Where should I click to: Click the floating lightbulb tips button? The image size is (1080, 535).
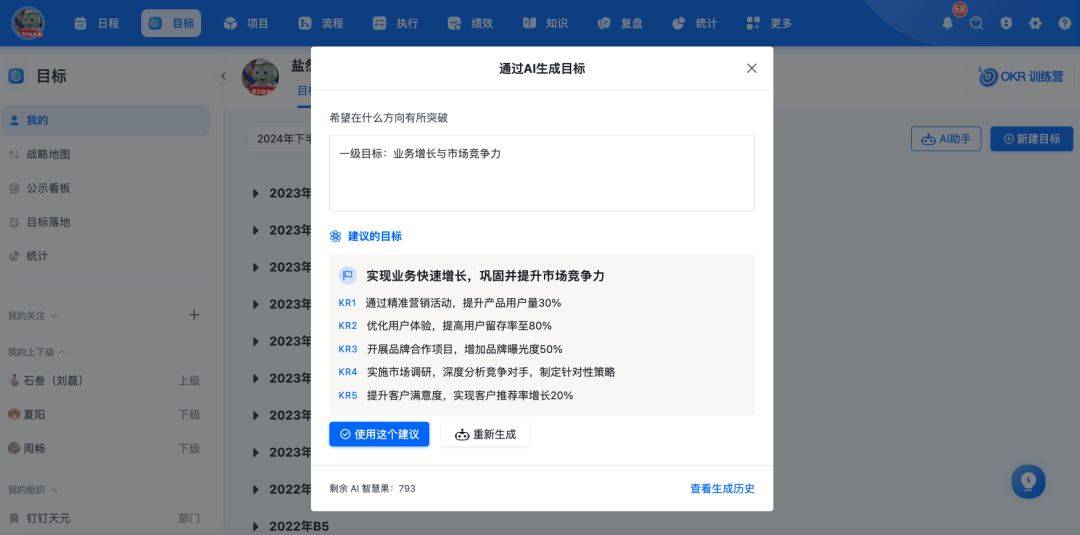coord(1028,481)
